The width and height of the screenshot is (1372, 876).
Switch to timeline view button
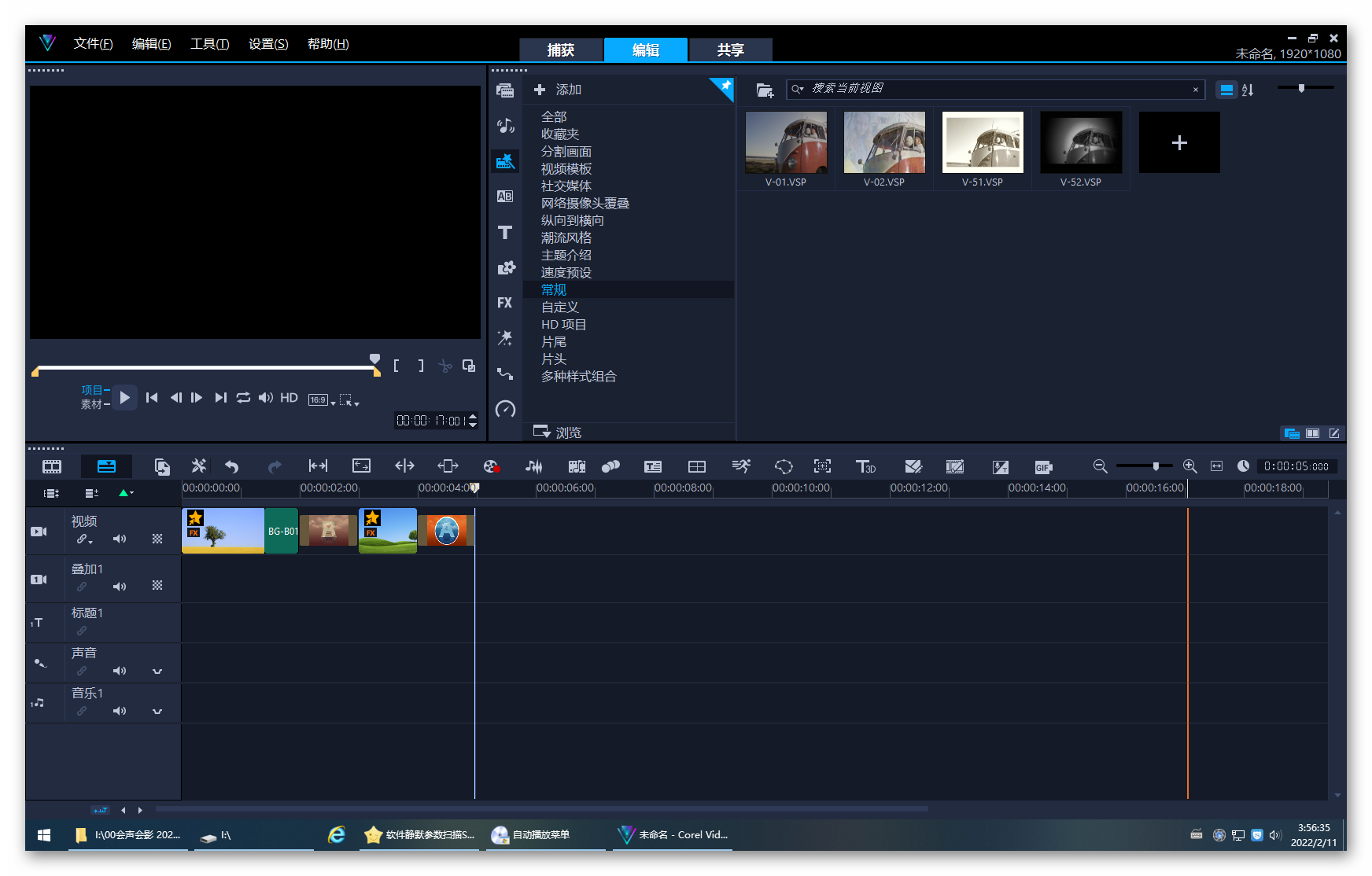point(106,466)
